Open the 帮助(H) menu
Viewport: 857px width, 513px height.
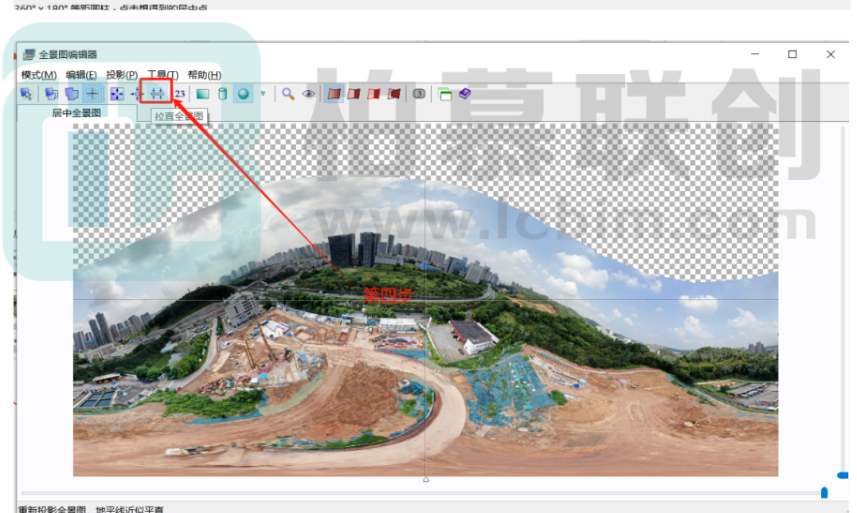(x=204, y=75)
